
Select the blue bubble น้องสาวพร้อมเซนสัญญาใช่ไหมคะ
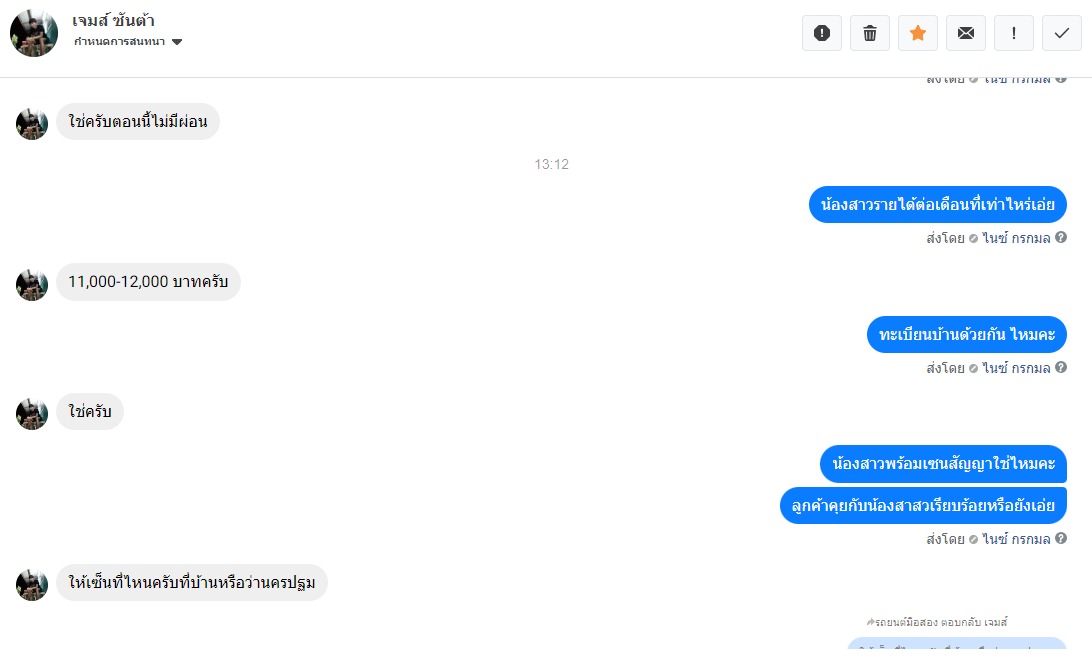tap(944, 464)
